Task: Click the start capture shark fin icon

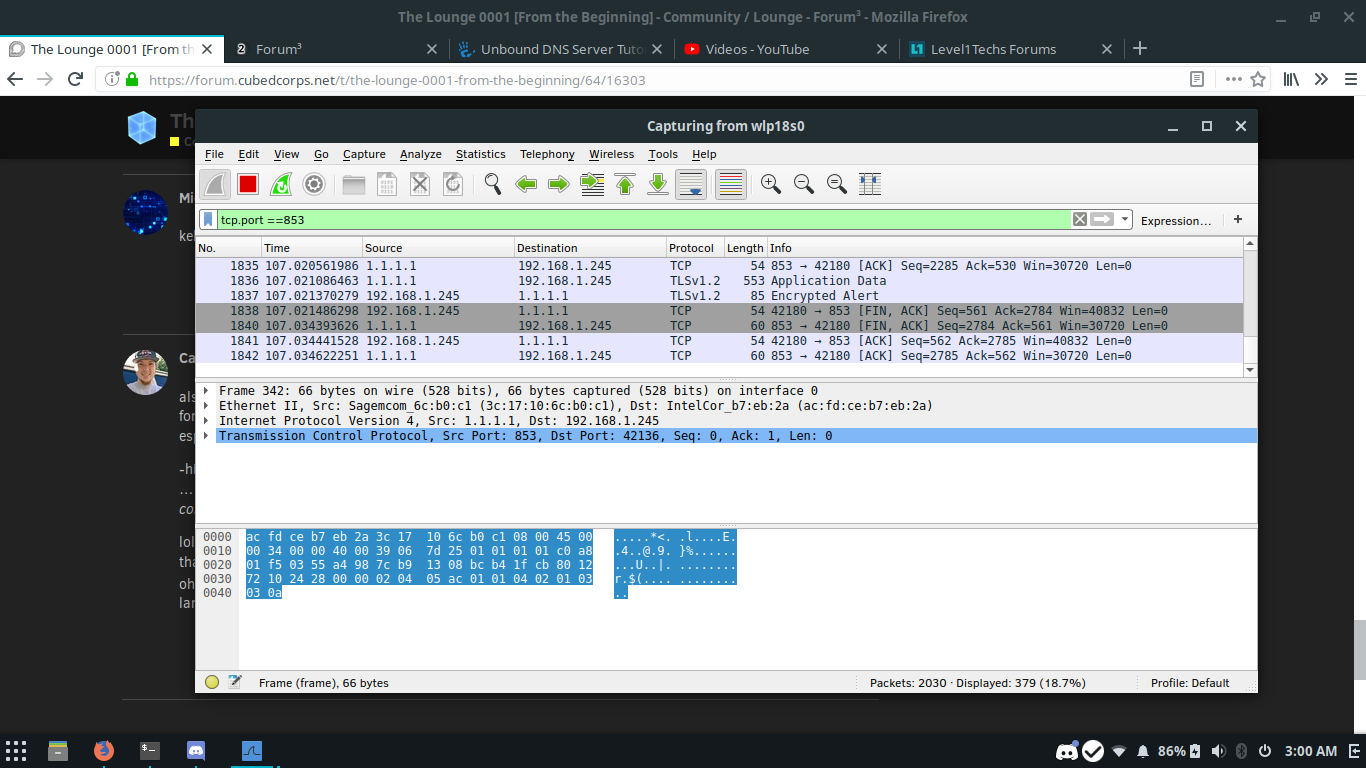Action: (x=215, y=184)
